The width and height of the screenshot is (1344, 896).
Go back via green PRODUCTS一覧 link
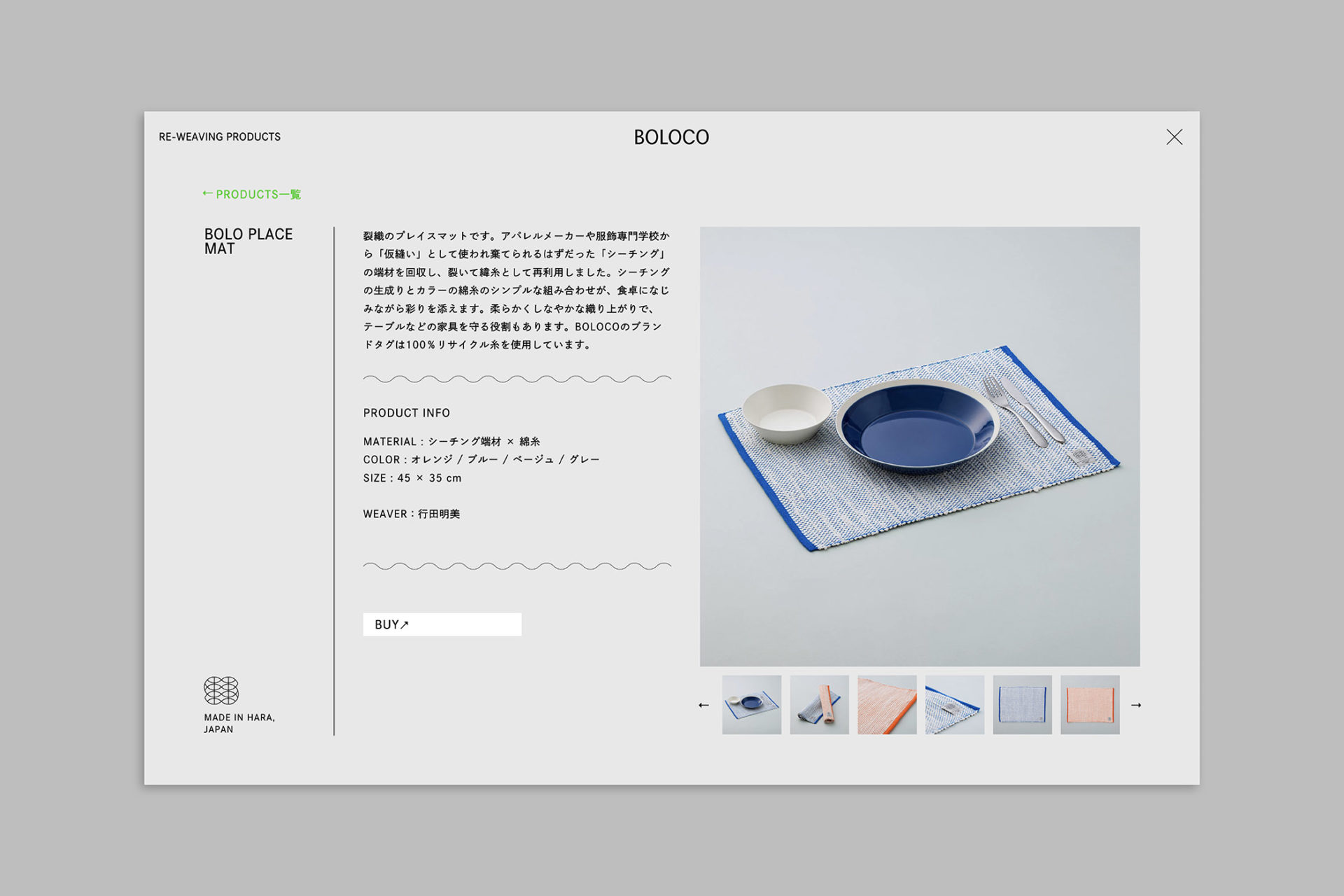[252, 194]
